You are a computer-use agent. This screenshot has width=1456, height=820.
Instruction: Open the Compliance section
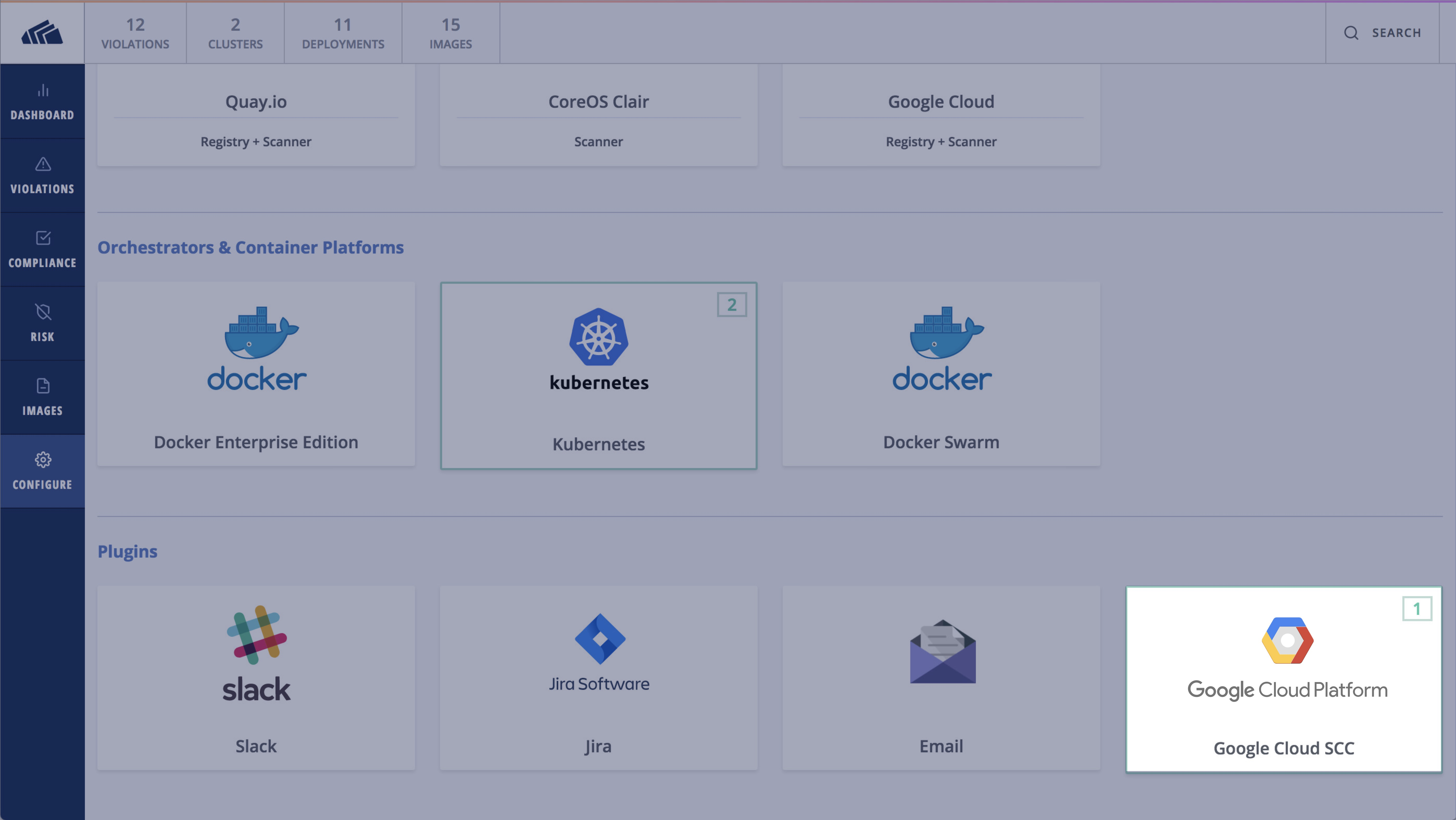[x=42, y=250]
